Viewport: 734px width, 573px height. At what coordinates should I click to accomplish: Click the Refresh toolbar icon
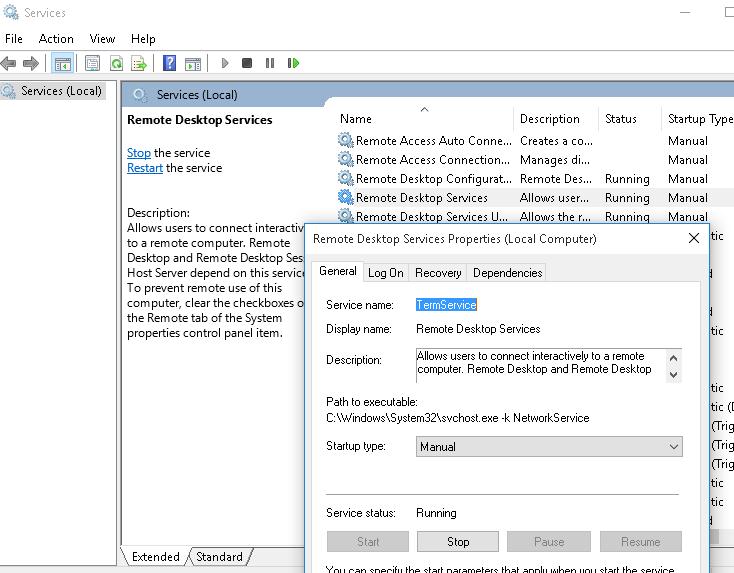coord(116,63)
